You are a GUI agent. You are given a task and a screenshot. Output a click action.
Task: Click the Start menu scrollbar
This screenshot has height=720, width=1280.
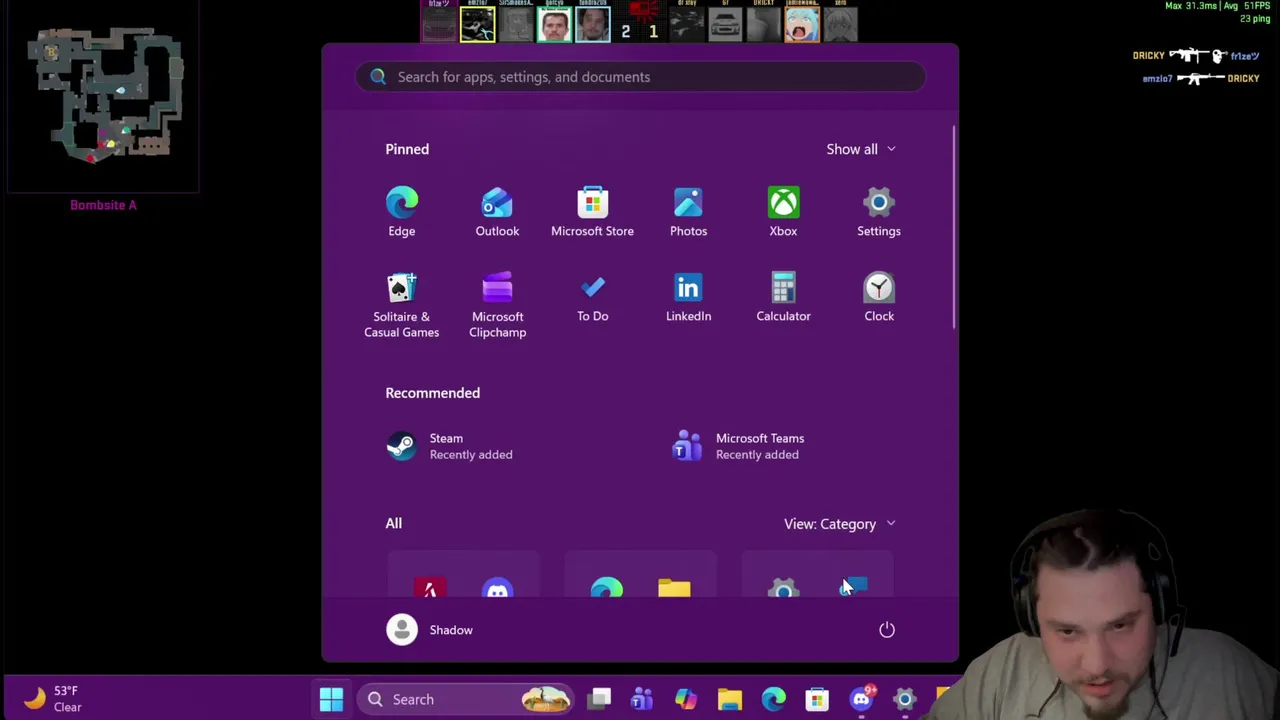point(954,226)
